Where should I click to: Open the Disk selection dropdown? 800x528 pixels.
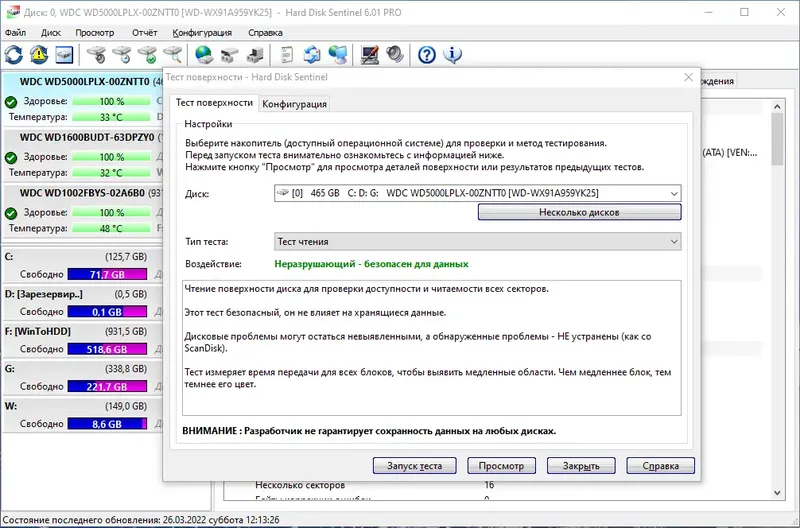point(477,193)
